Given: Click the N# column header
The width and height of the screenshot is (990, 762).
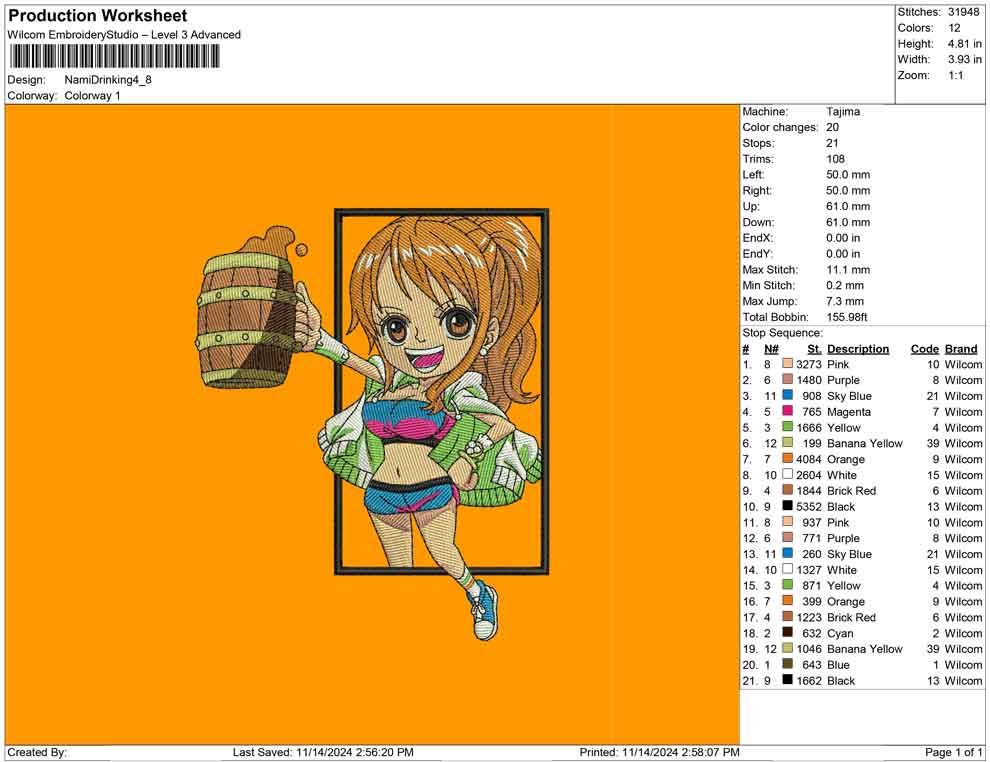Looking at the screenshot, I should point(771,348).
